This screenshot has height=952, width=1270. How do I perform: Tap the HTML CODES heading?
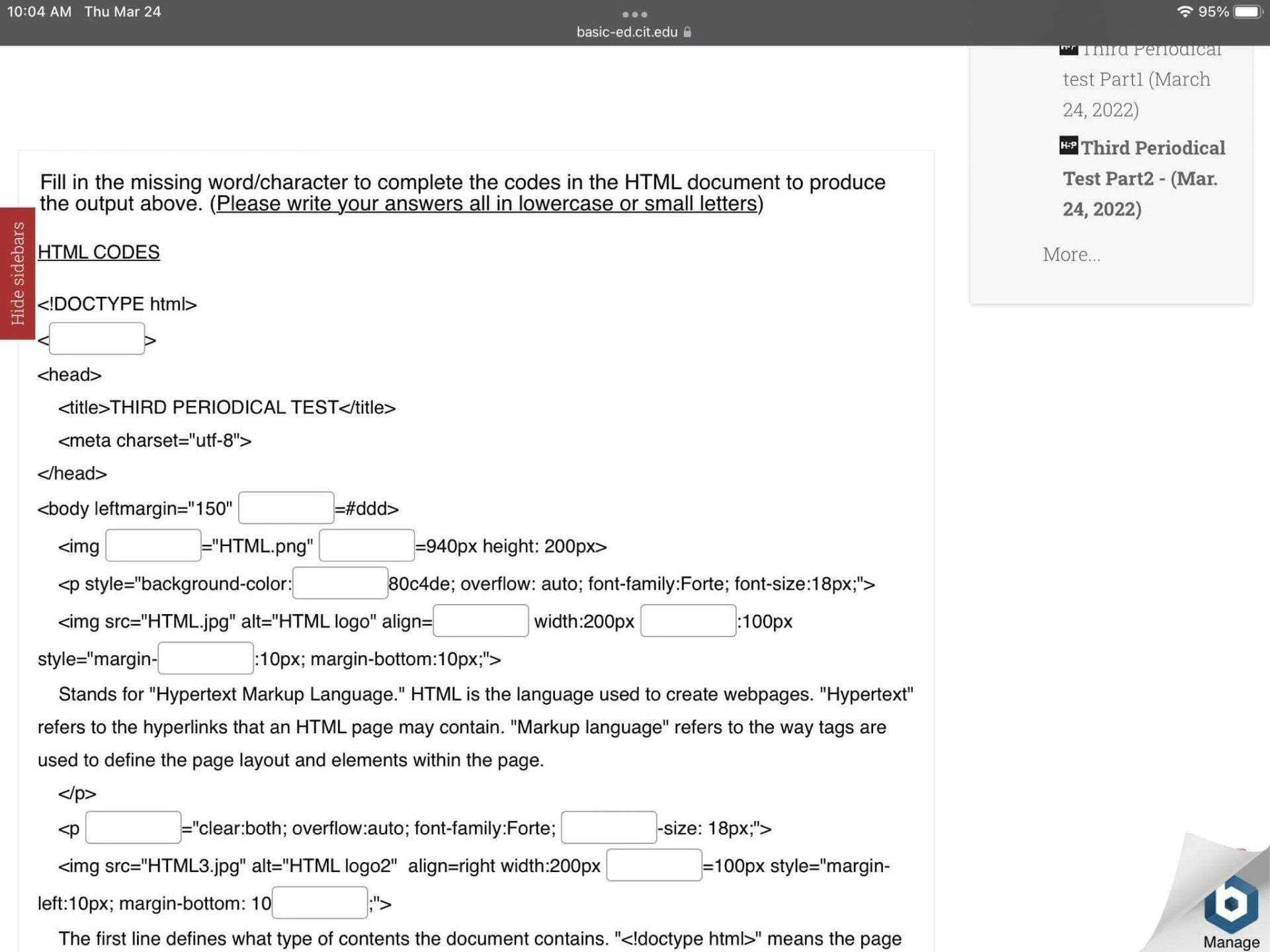(99, 252)
